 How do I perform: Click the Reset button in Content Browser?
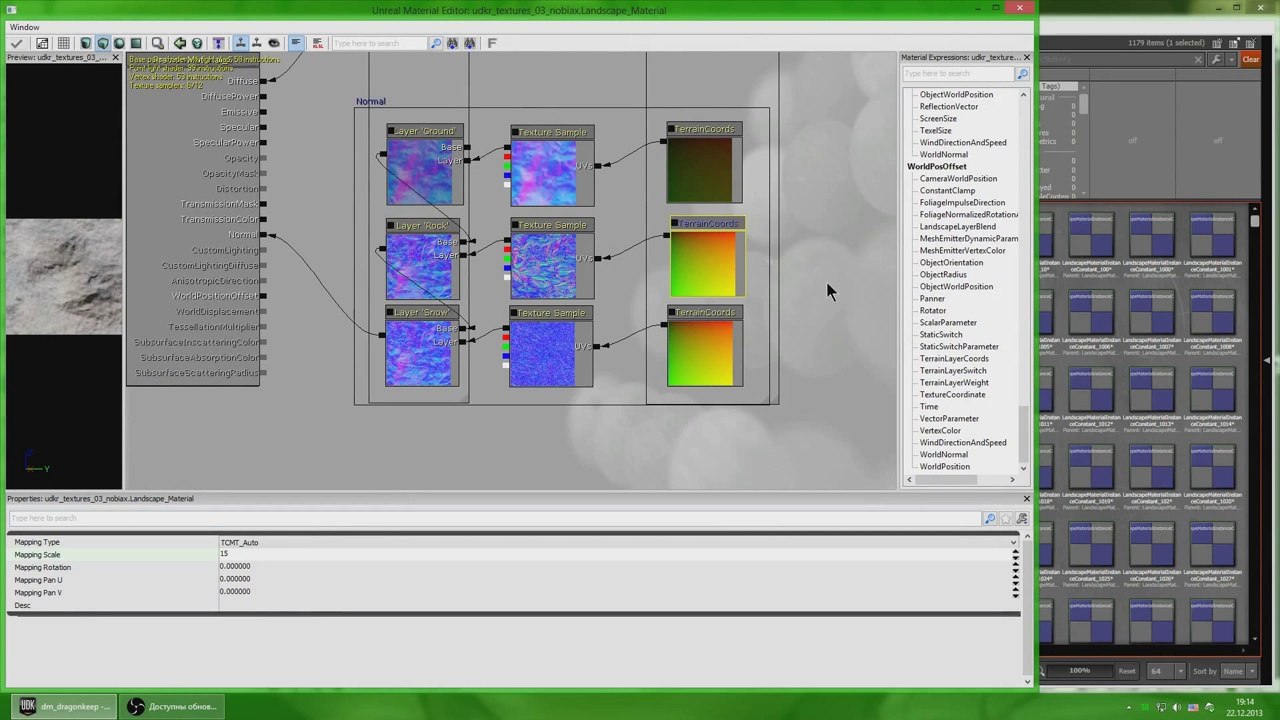[1127, 671]
